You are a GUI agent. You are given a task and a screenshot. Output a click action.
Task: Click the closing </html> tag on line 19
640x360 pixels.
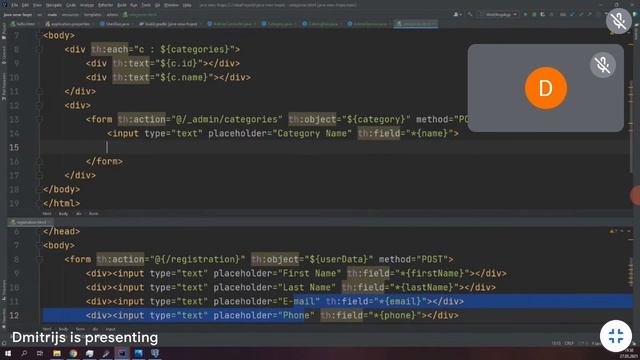[x=62, y=203]
